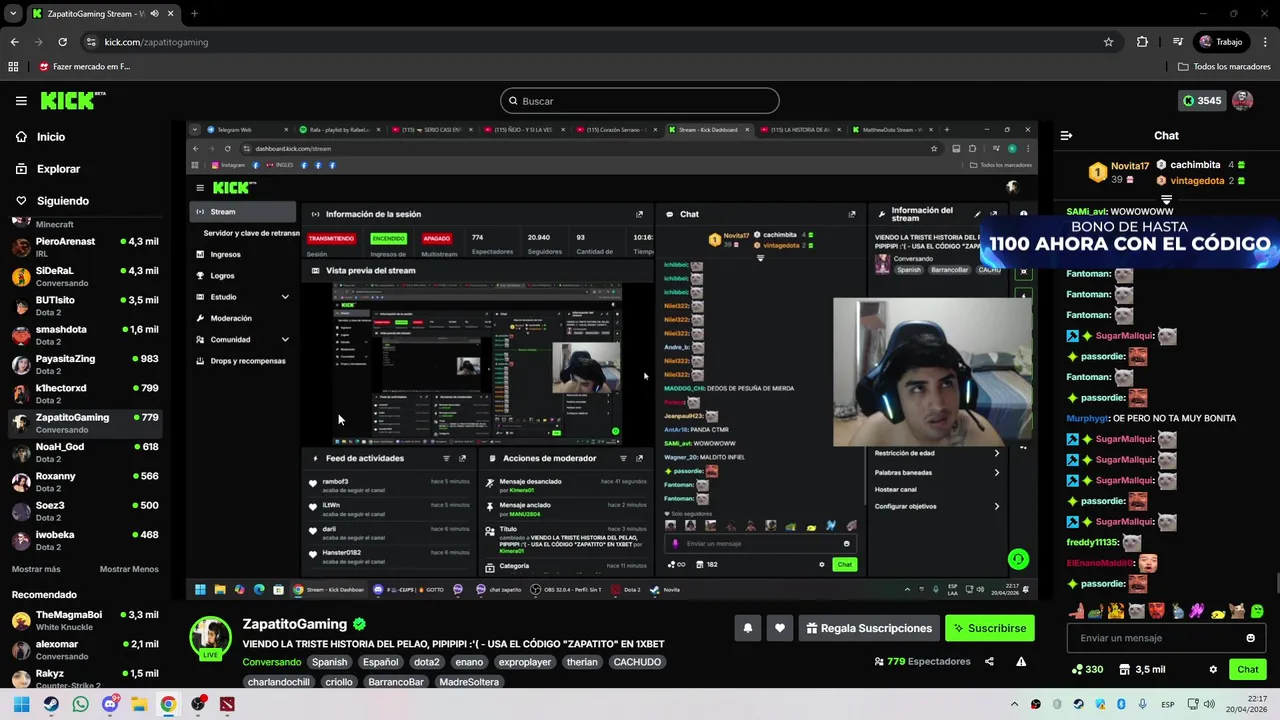1280x720 pixels.
Task: Bookmark this page with the star
Action: pos(1108,42)
